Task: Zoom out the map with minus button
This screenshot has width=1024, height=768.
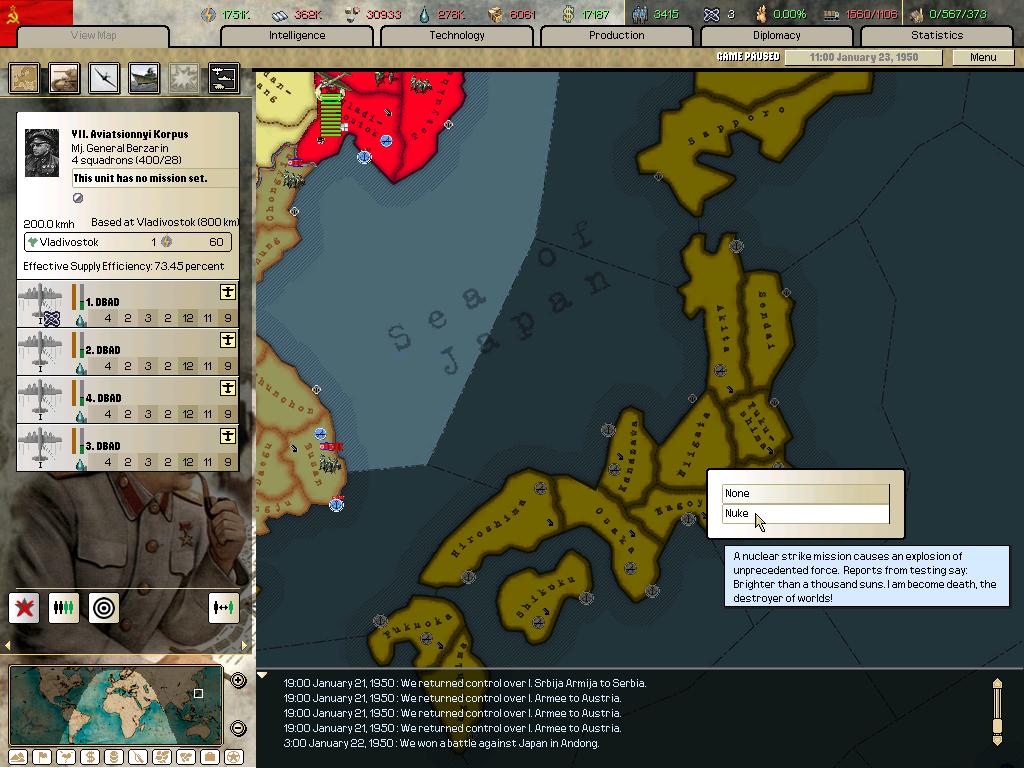Action: click(x=238, y=728)
